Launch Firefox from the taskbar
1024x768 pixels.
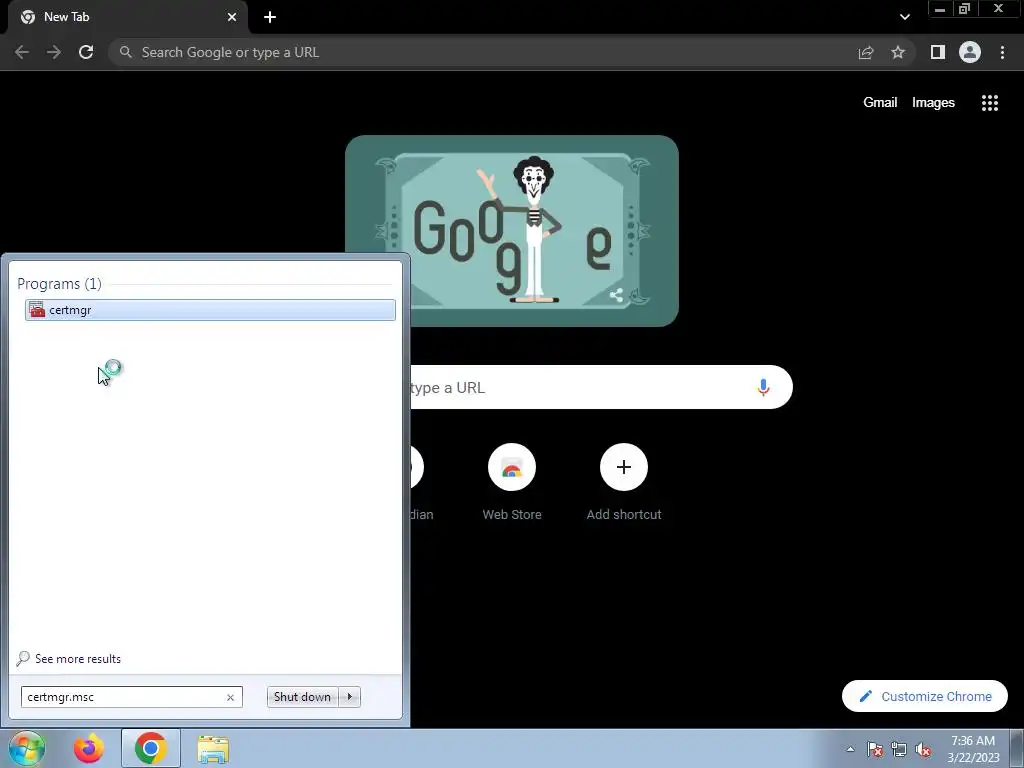pyautogui.click(x=89, y=748)
